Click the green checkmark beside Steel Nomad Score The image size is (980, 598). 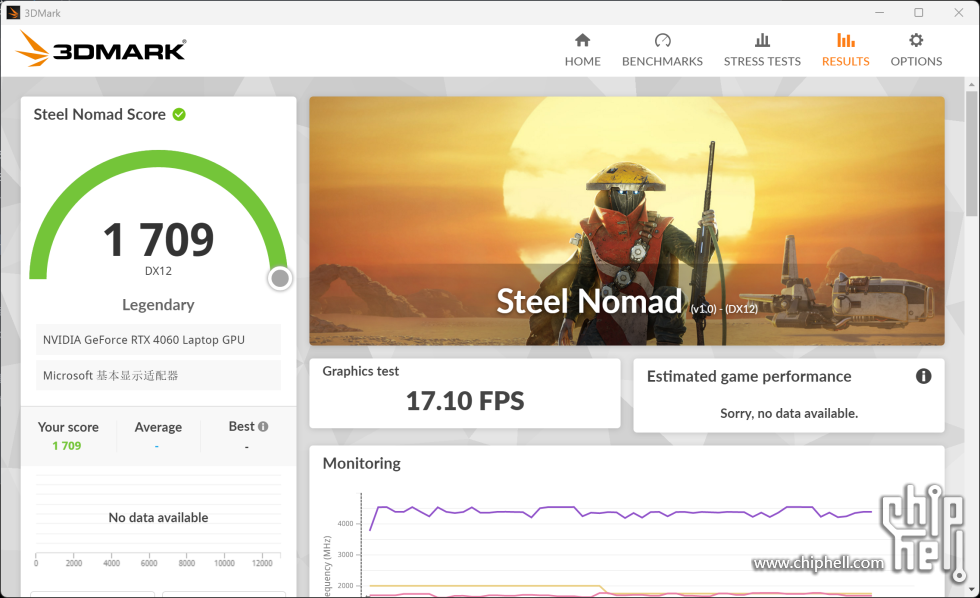pos(179,114)
